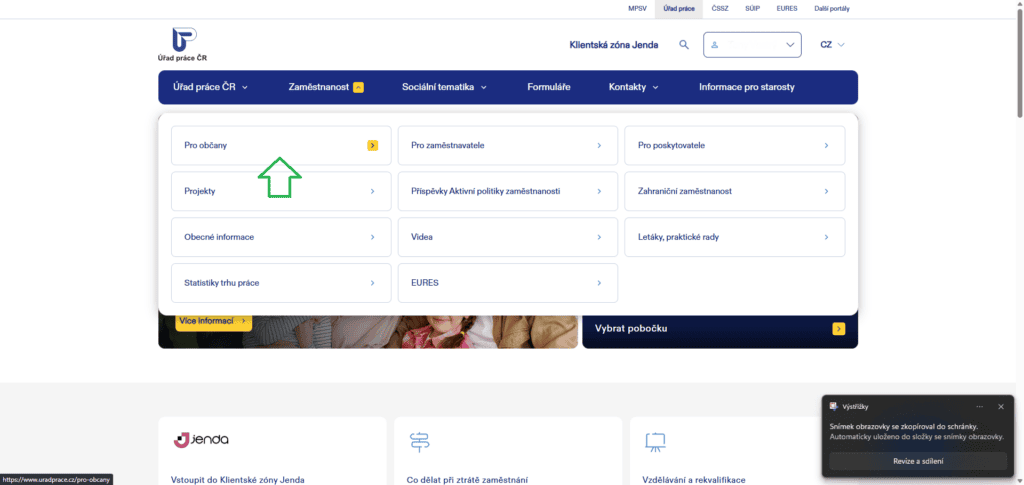
Task: Click the arrow next to Projekty
Action: coord(372,191)
